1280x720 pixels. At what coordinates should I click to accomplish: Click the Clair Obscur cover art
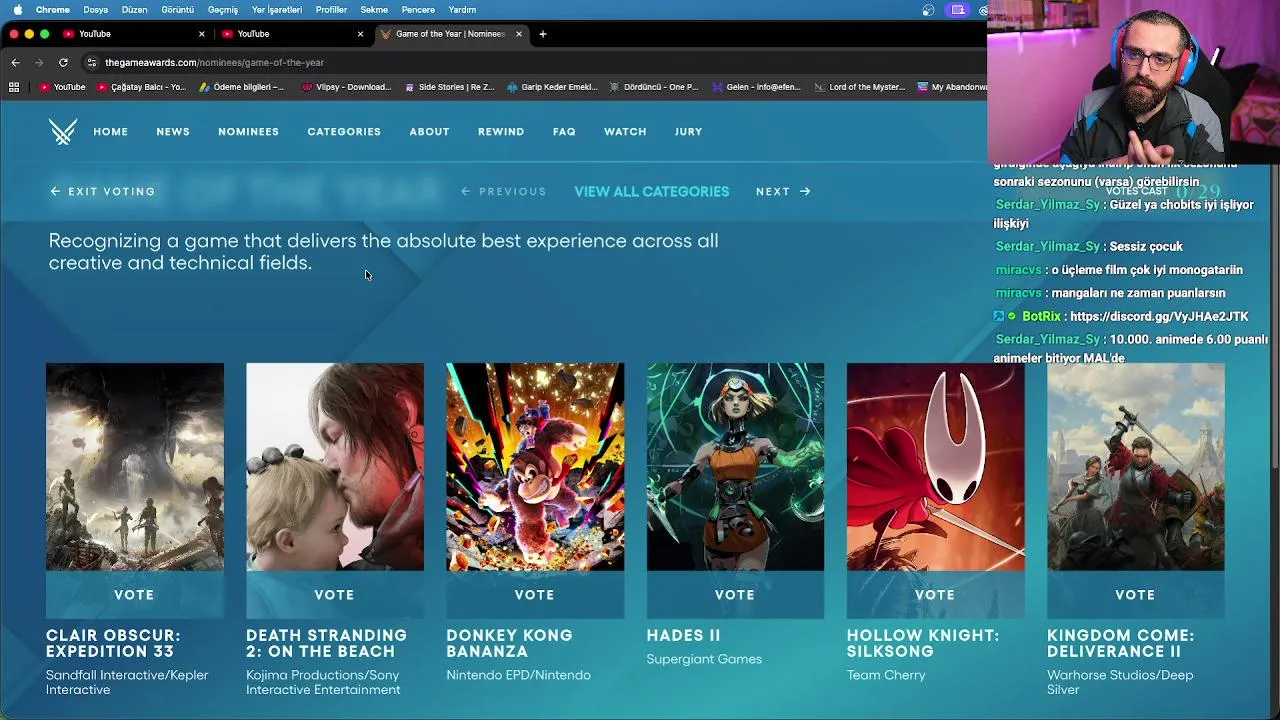(x=135, y=467)
